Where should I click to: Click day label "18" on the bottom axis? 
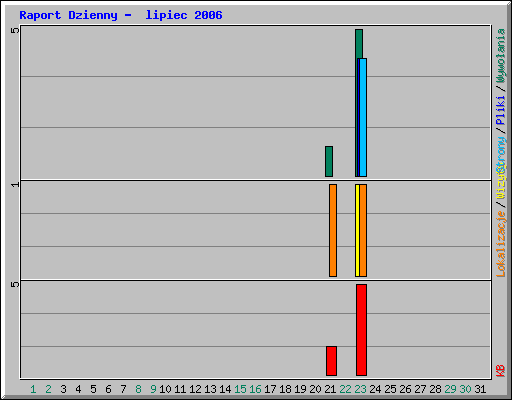[x=285, y=389]
